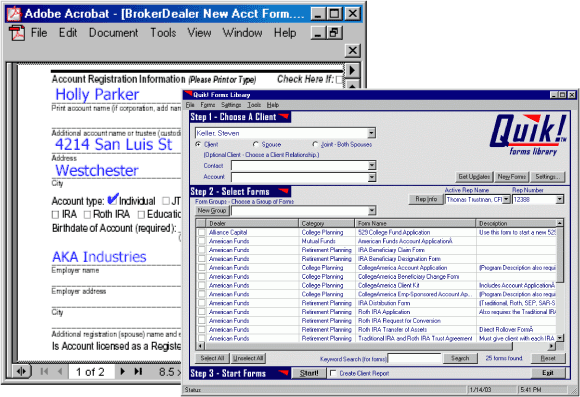Screen dimensions: 580x397
Task: Open the Rep Number dropdown
Action: (560, 199)
